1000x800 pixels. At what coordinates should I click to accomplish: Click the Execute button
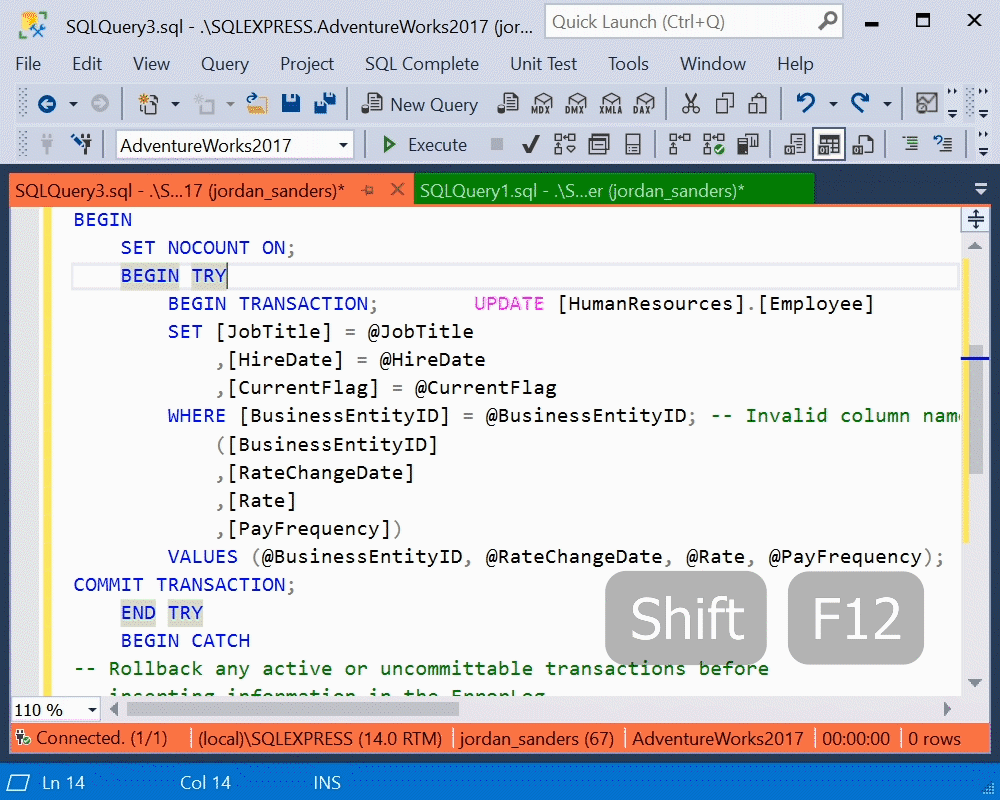tap(424, 145)
